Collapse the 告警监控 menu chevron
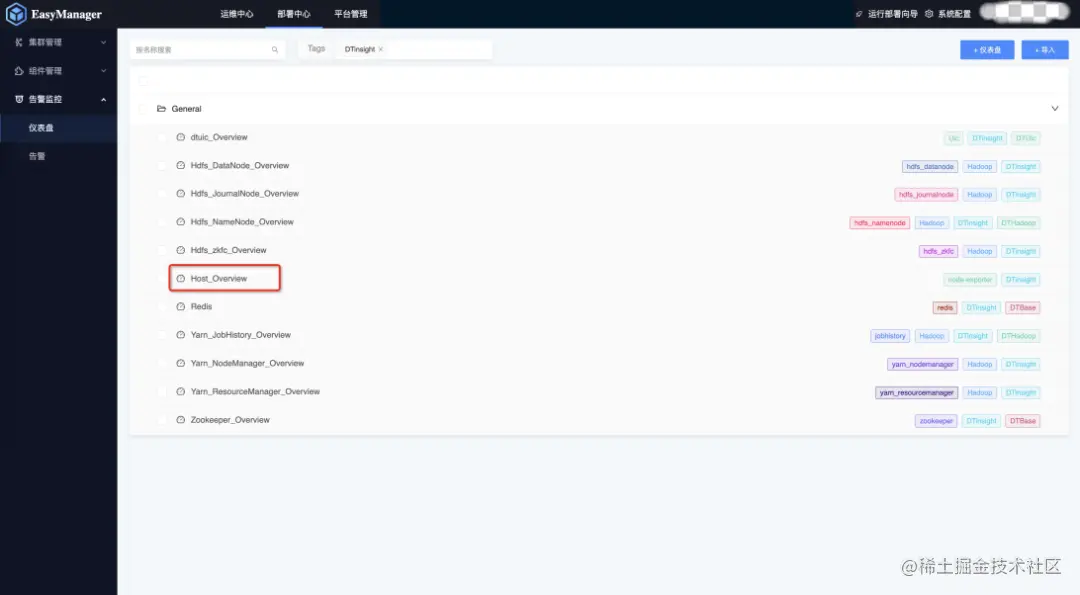Image resolution: width=1080 pixels, height=595 pixels. (x=103, y=99)
